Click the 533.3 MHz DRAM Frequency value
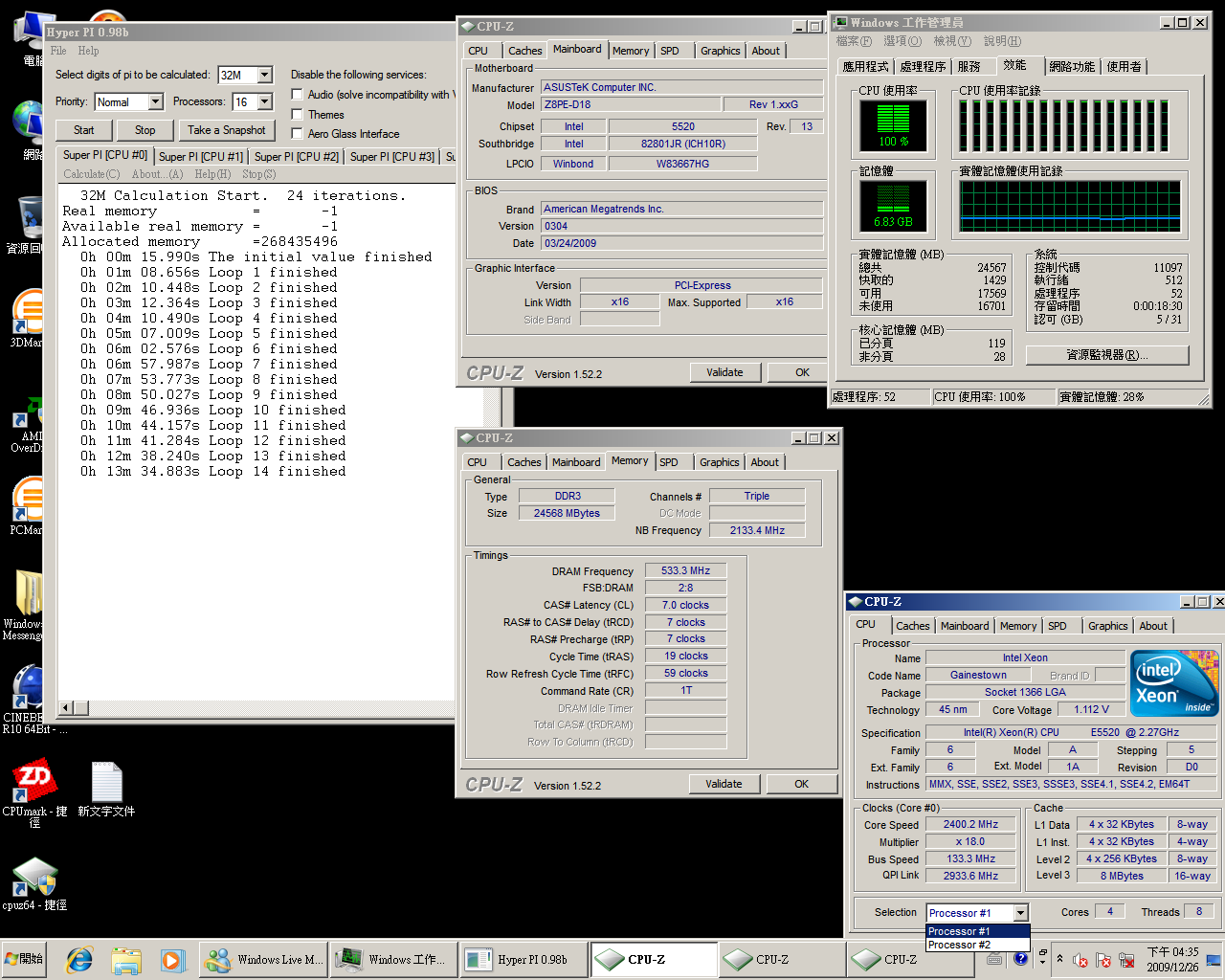Image resolution: width=1225 pixels, height=980 pixels. point(686,570)
